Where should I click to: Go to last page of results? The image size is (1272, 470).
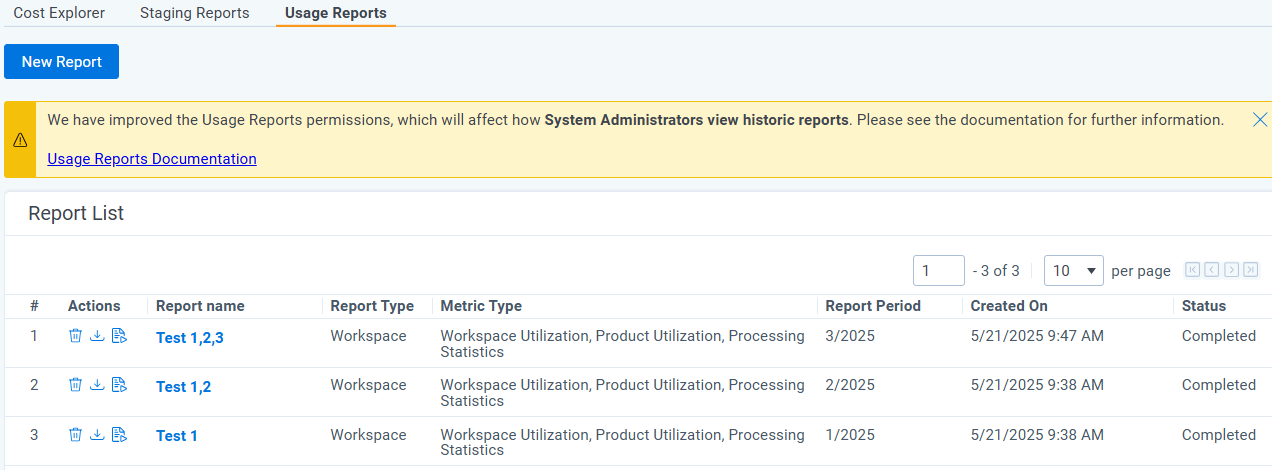pyautogui.click(x=1250, y=270)
